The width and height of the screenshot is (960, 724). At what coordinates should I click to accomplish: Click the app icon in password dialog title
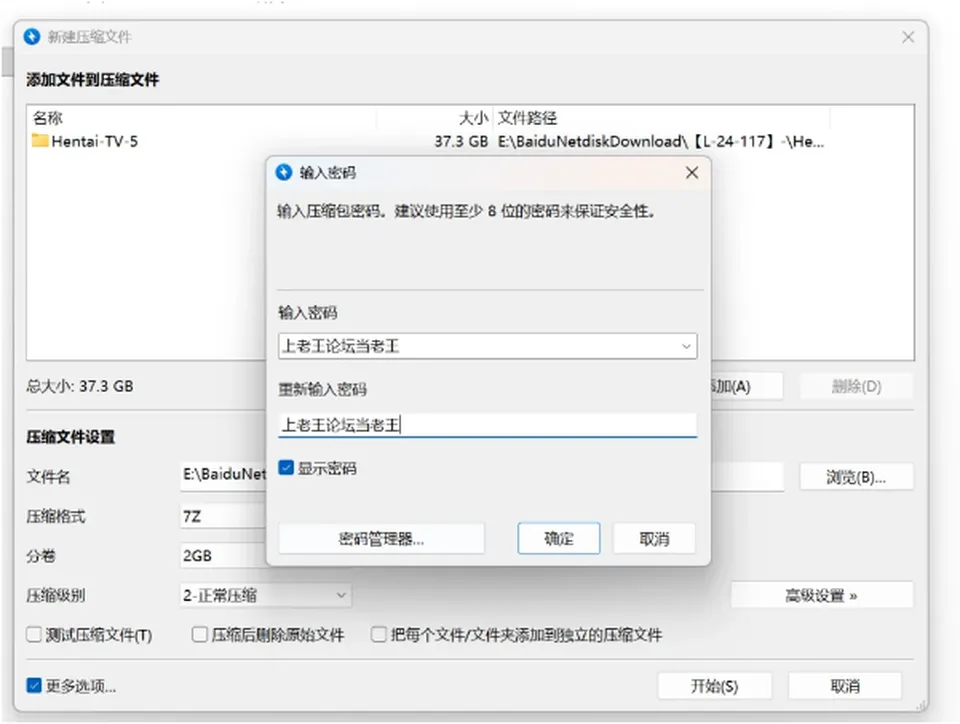[x=283, y=173]
